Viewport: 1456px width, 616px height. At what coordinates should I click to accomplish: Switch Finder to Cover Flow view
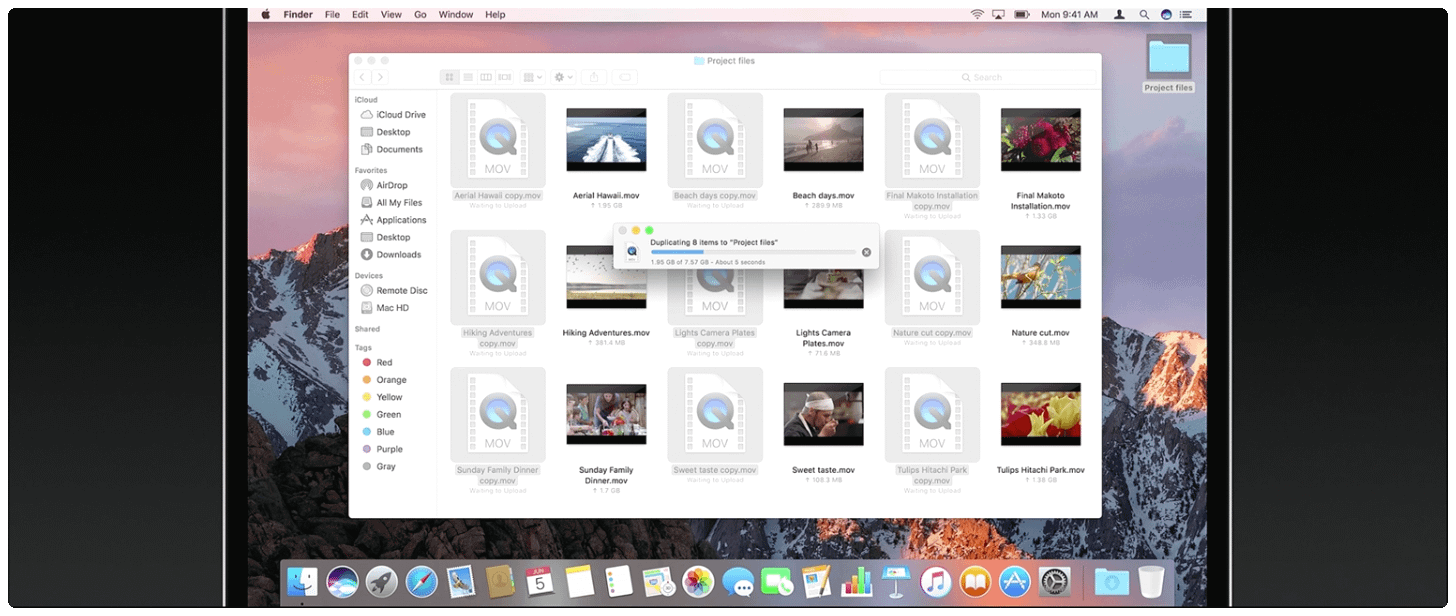click(x=505, y=77)
